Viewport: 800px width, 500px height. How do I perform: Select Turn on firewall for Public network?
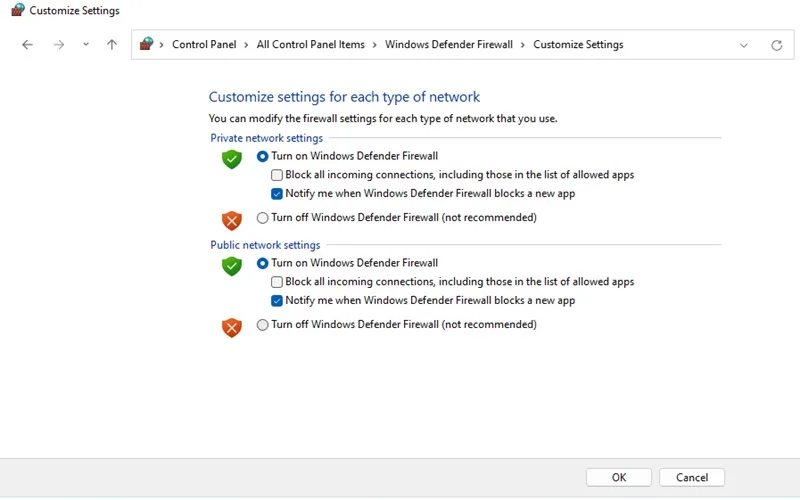pyautogui.click(x=262, y=263)
